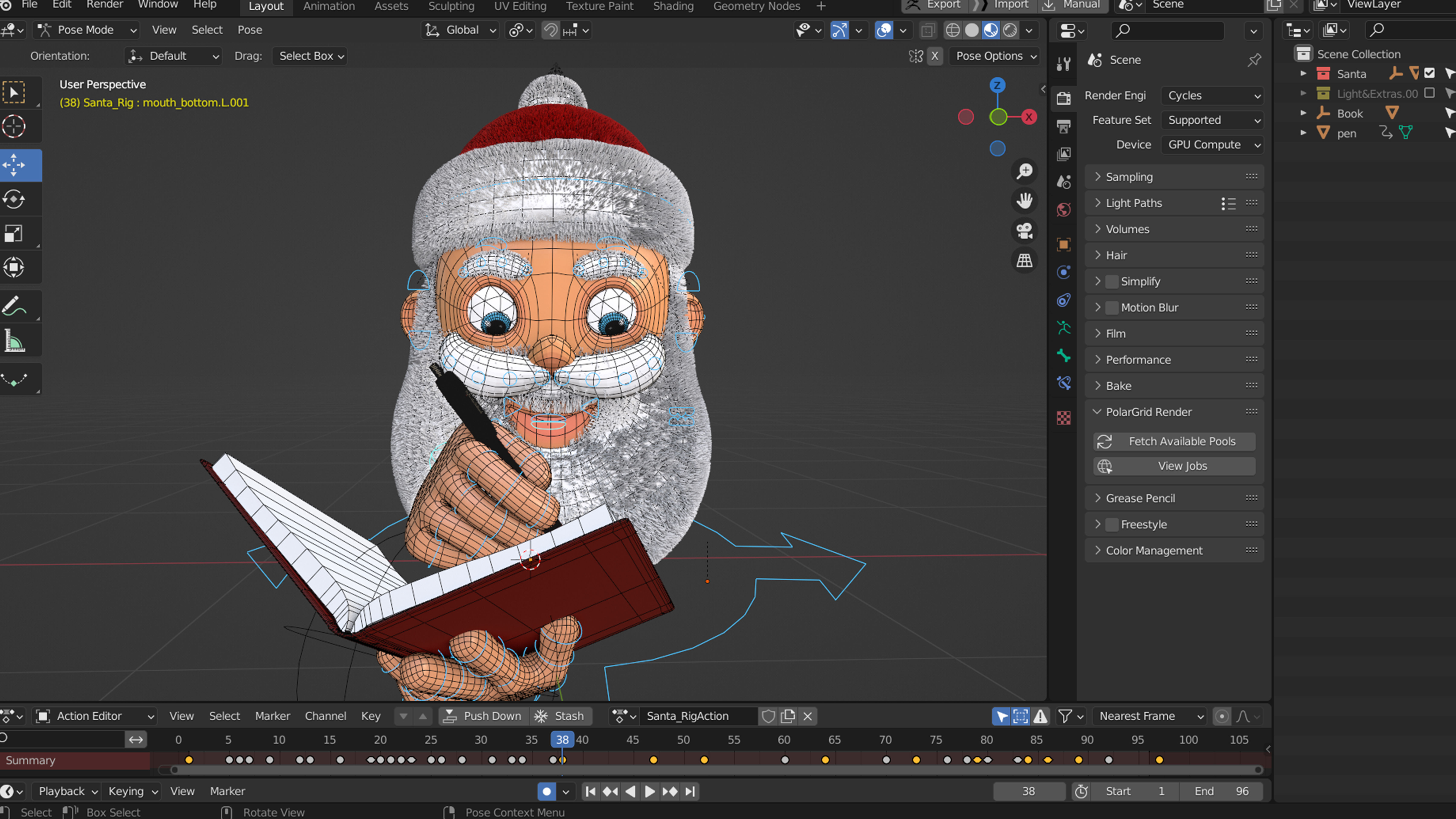1456x819 pixels.
Task: Click the Export button in top bar
Action: [934, 5]
